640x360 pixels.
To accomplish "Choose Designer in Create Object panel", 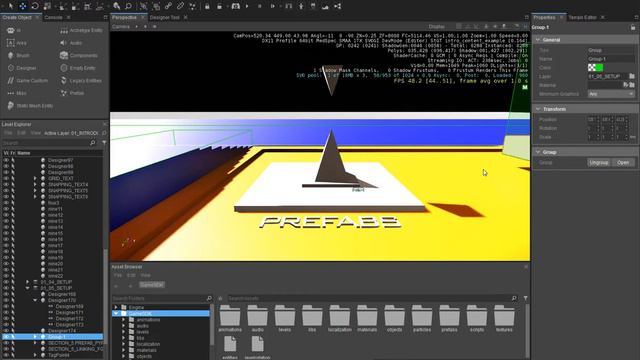I will click(22, 68).
